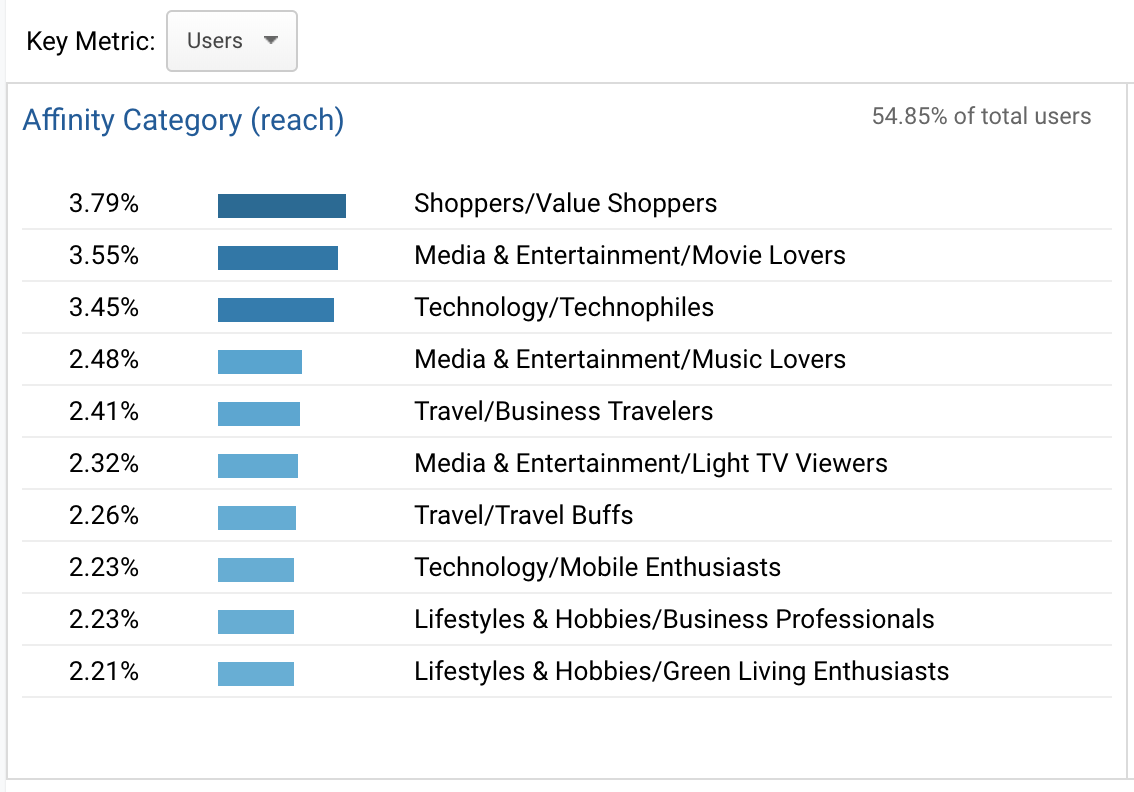Select Travel/Business Travelers category
Viewport: 1134px width, 792px height.
coord(563,412)
